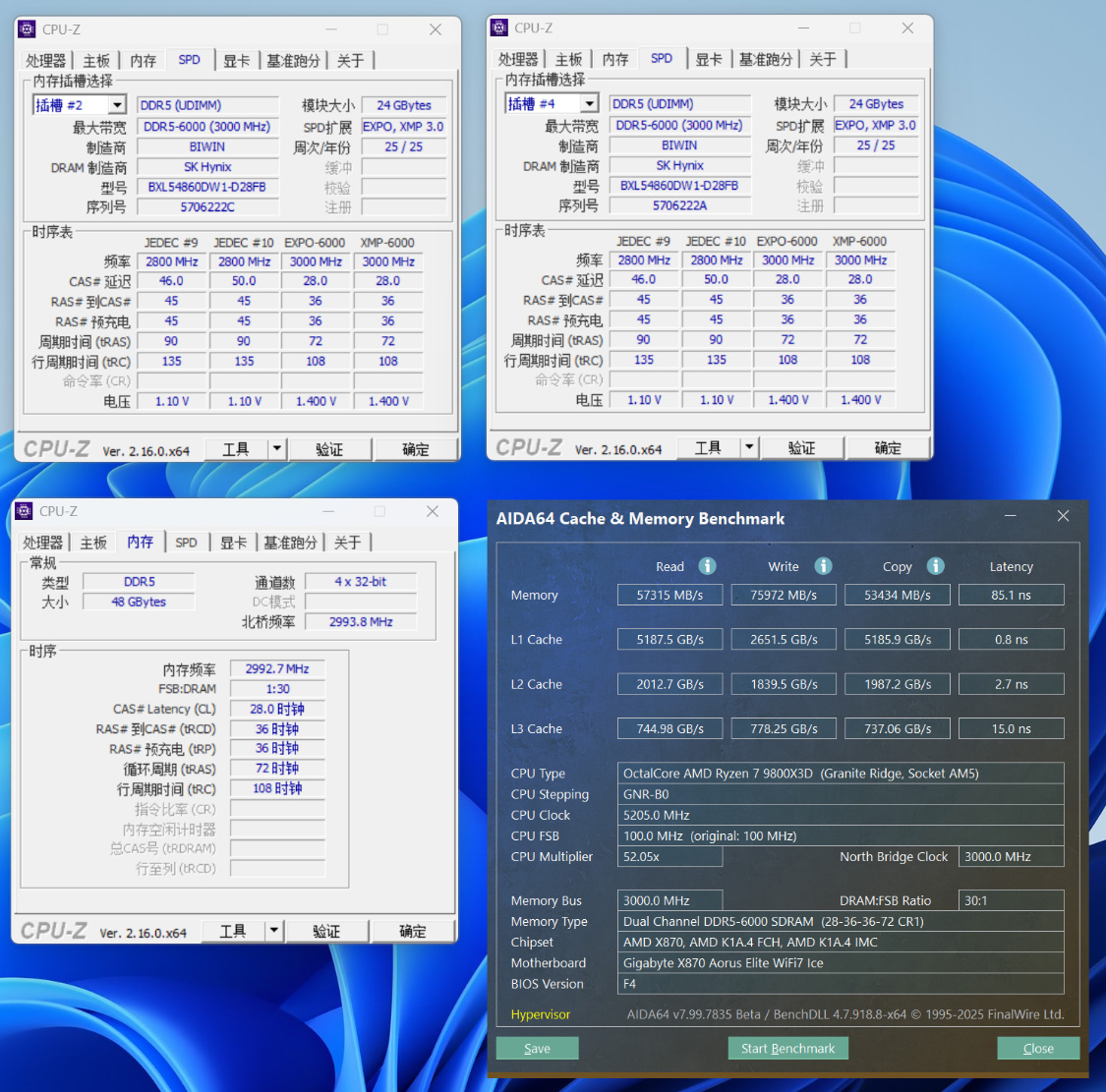Click Memory Latency value 85.1 ns
Image resolution: width=1106 pixels, height=1092 pixels.
tap(1012, 595)
